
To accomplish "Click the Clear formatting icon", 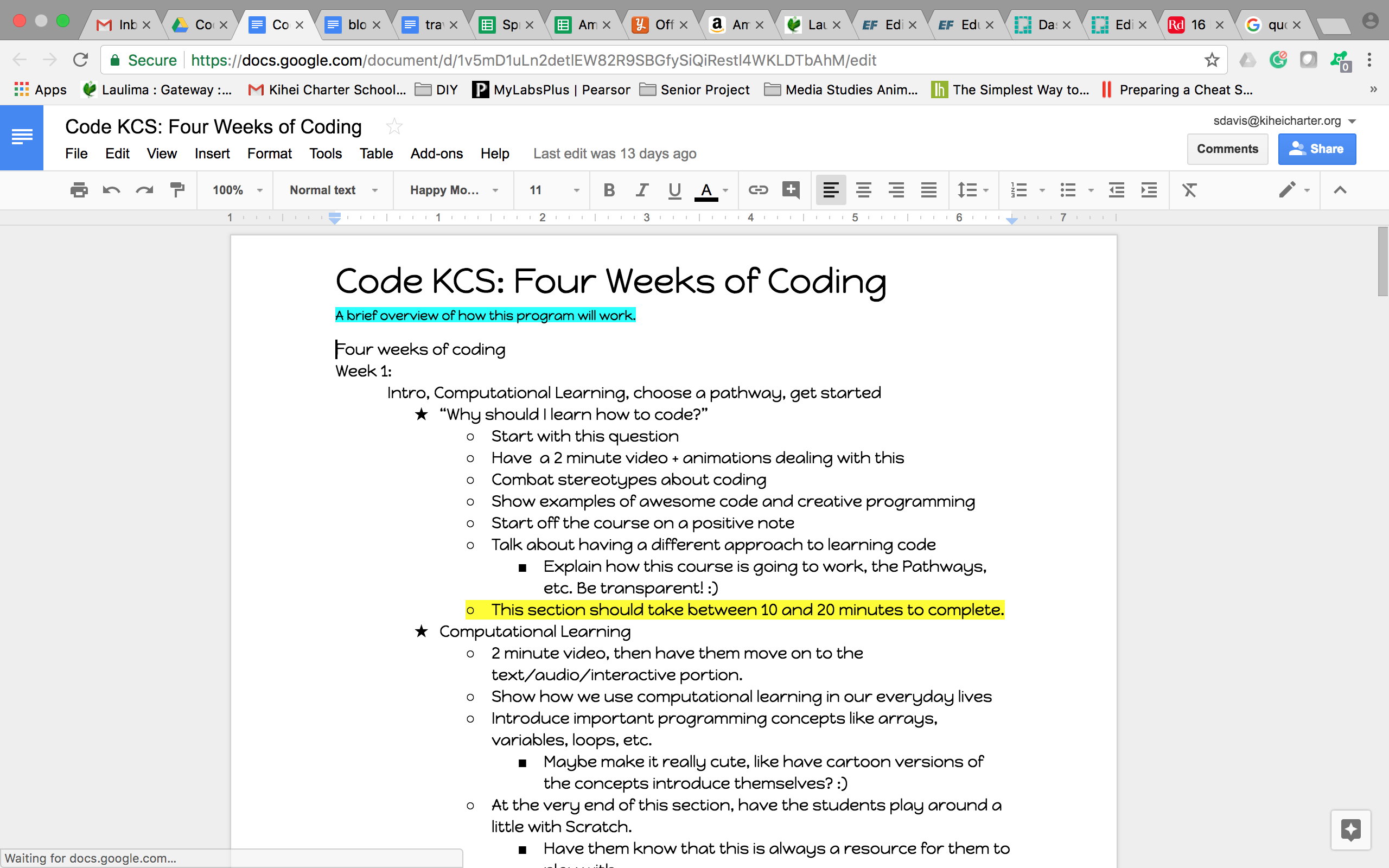I will [1189, 190].
